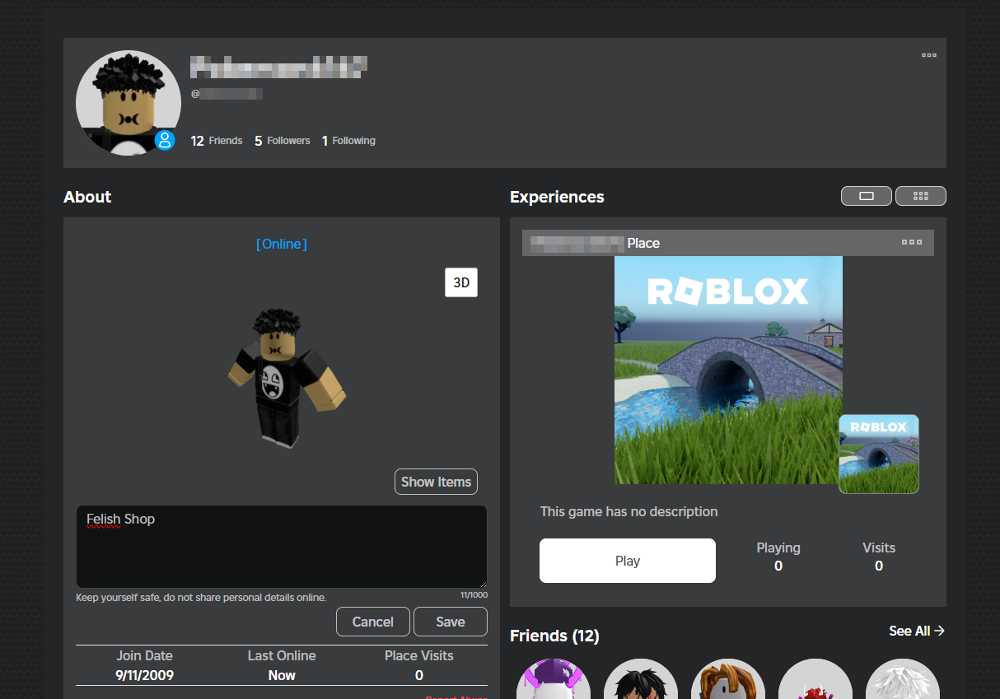The image size is (1000, 699).
Task: Save the About description
Action: [x=450, y=622]
